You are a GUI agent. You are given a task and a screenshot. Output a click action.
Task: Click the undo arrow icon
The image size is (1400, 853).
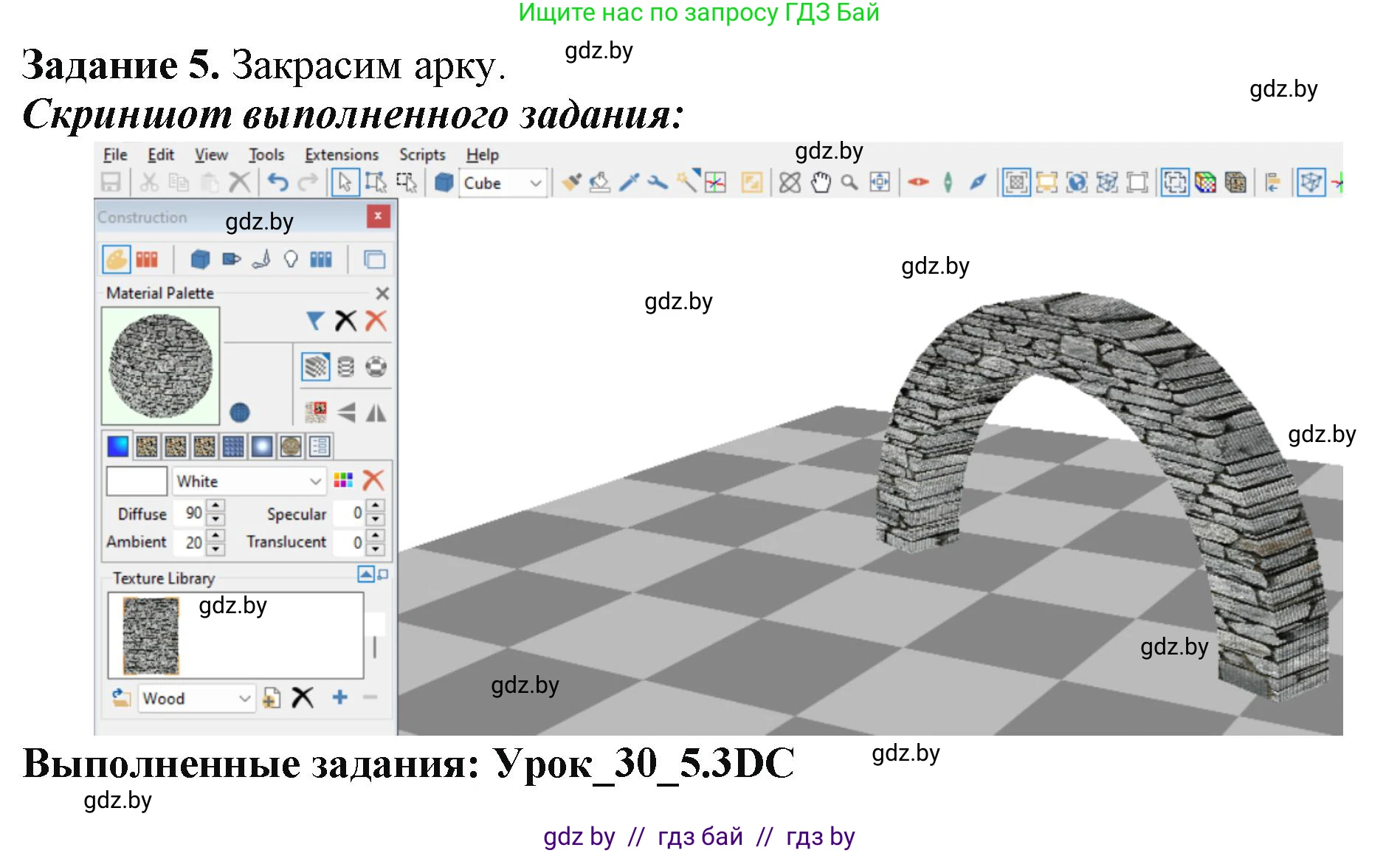pos(277,182)
